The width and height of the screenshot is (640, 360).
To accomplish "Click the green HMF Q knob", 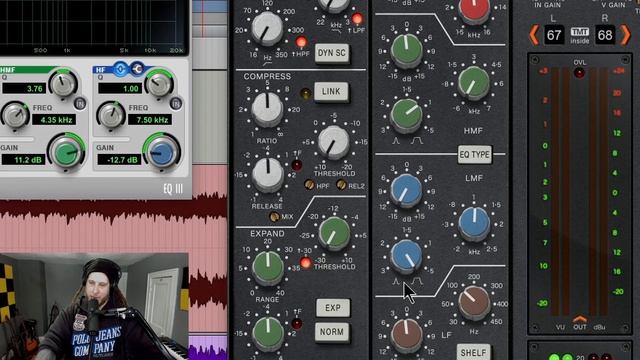I will coord(406,115).
